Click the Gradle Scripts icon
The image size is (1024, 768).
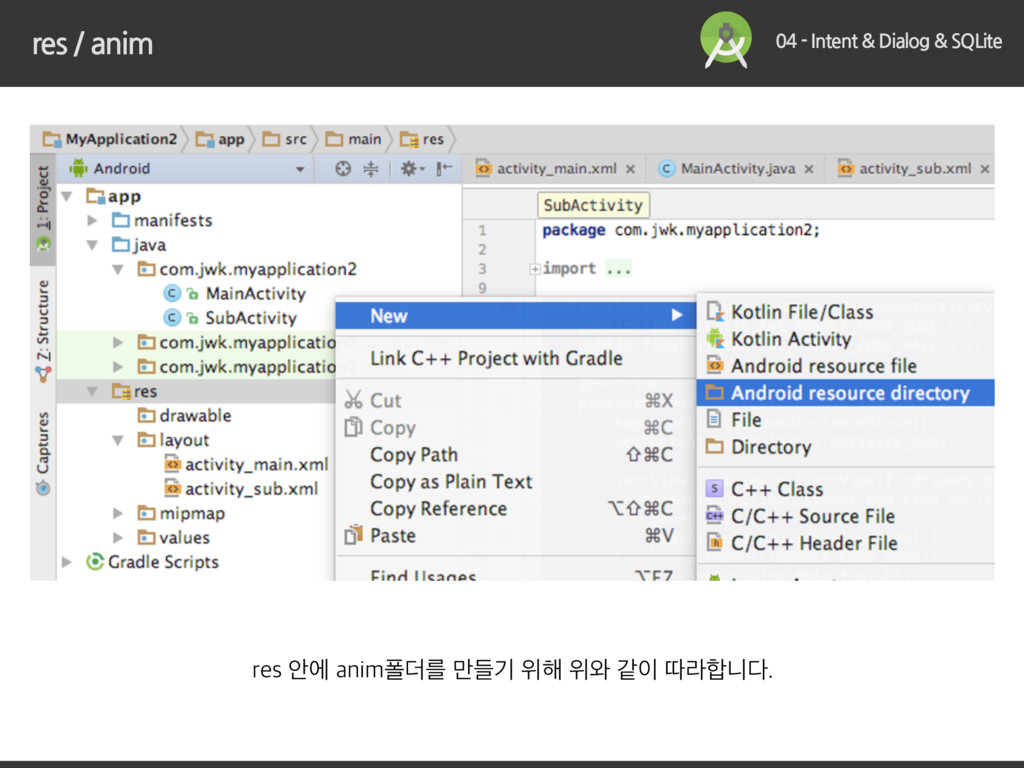coord(95,562)
